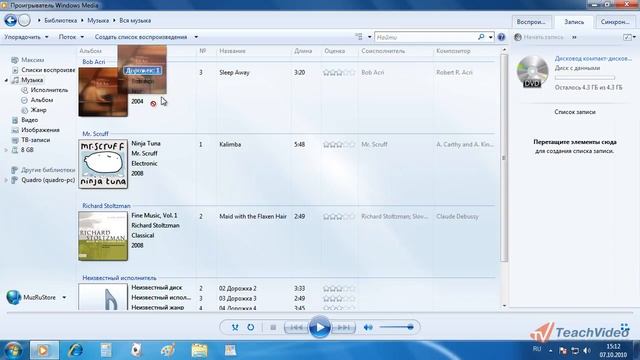Click the search magnifier icon
The image size is (640, 360).
click(481, 37)
